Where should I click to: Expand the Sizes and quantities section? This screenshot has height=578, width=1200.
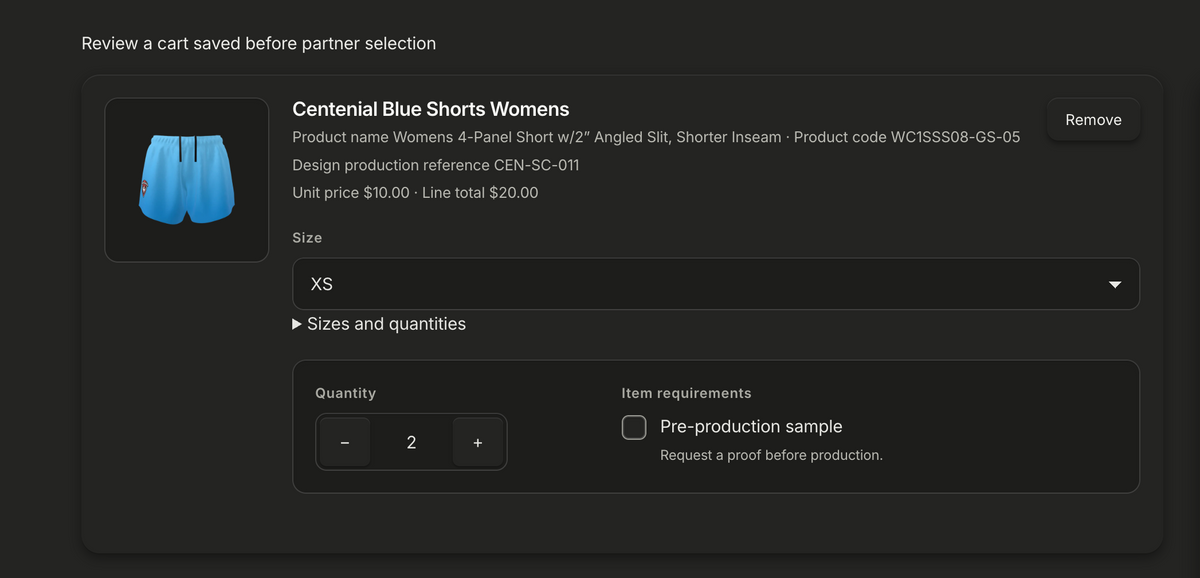pyautogui.click(x=379, y=324)
